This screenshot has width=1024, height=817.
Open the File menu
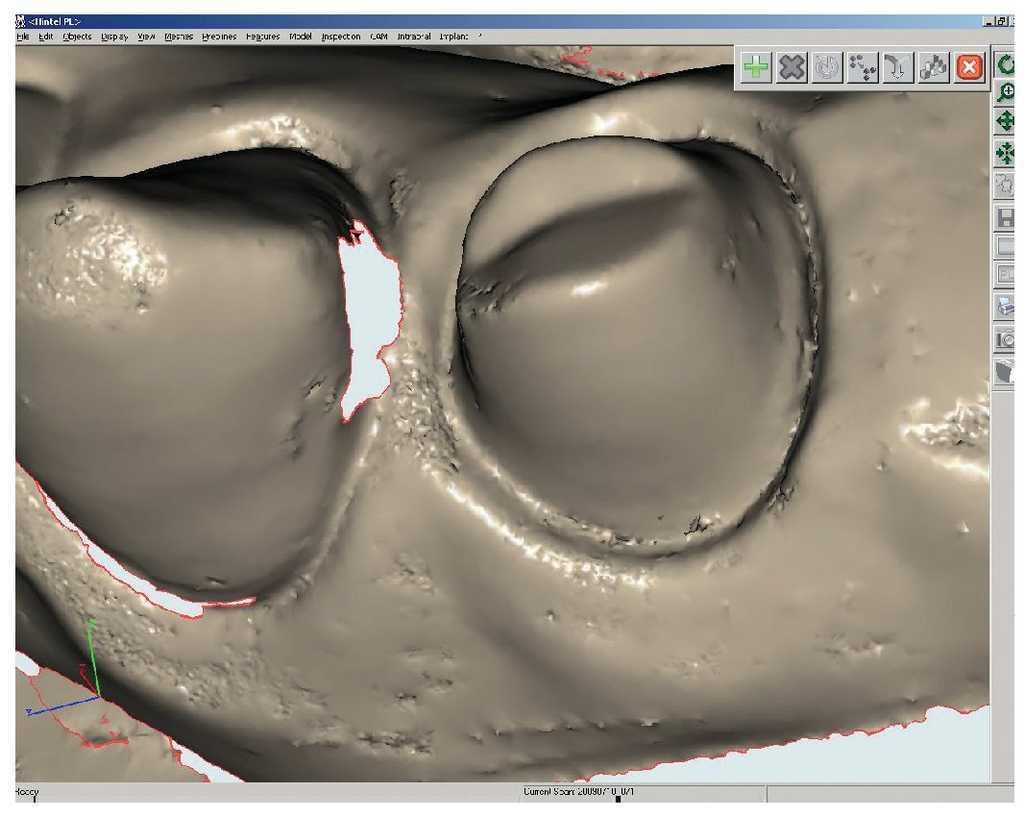pos(22,37)
